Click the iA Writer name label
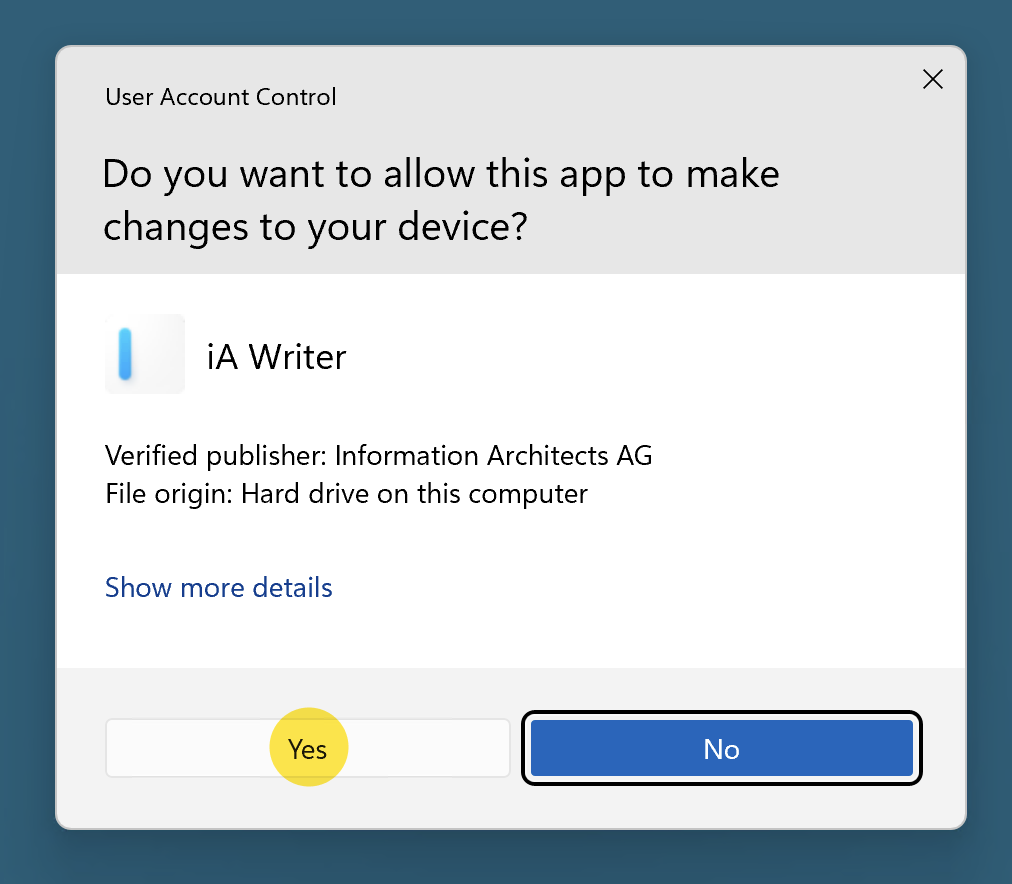The height and width of the screenshot is (884, 1012). [x=276, y=356]
